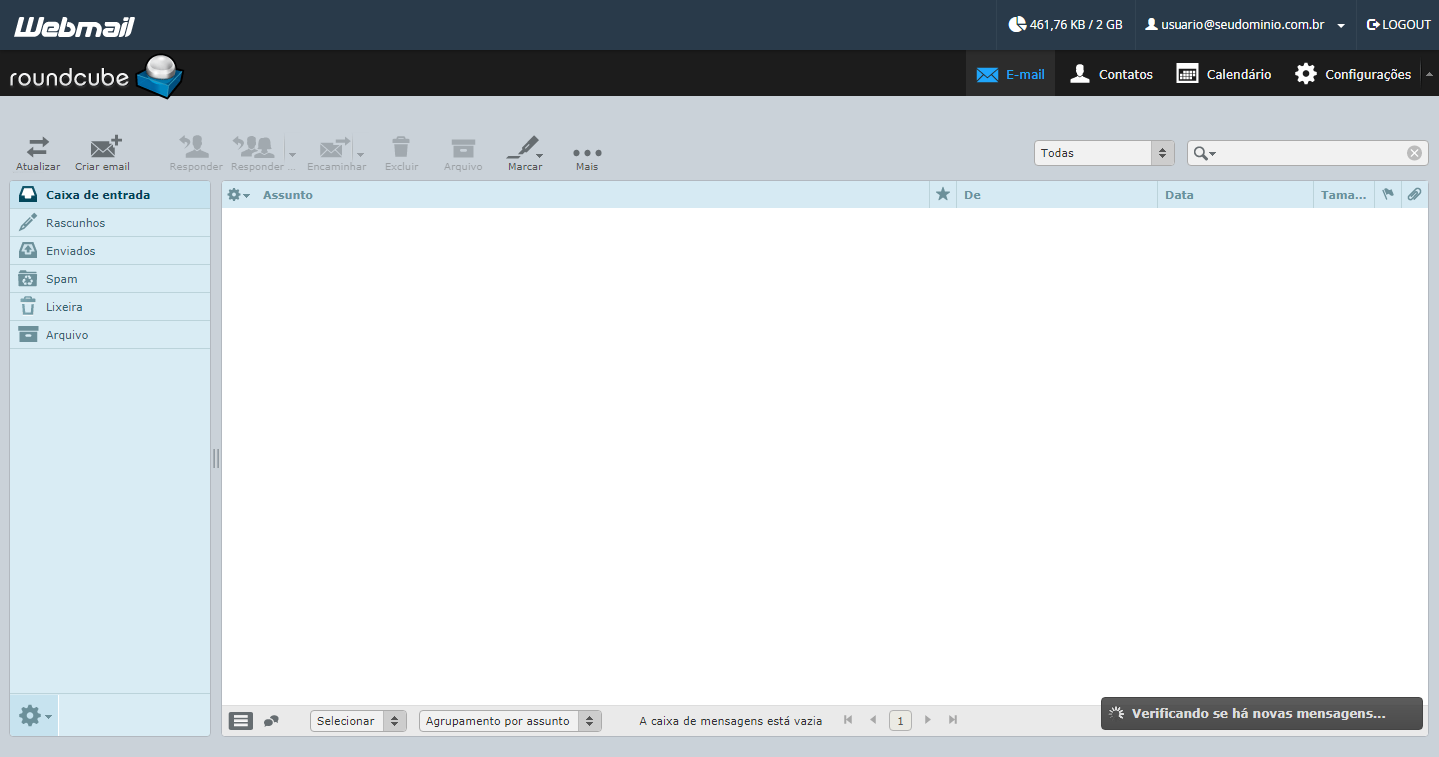Open the Enviados folder

pos(110,251)
